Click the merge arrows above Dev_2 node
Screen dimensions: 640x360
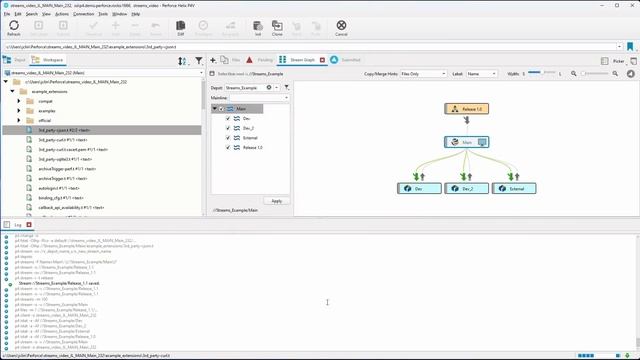pos(466,177)
